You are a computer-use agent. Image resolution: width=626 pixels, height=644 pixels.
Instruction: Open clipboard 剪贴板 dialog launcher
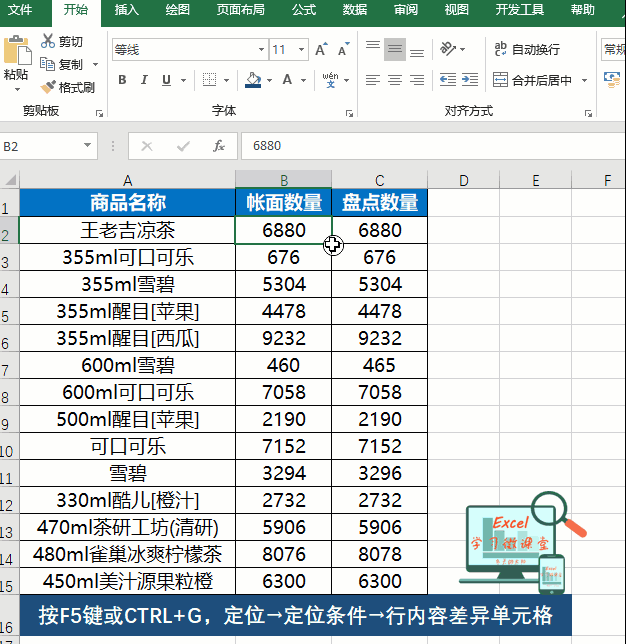click(99, 113)
